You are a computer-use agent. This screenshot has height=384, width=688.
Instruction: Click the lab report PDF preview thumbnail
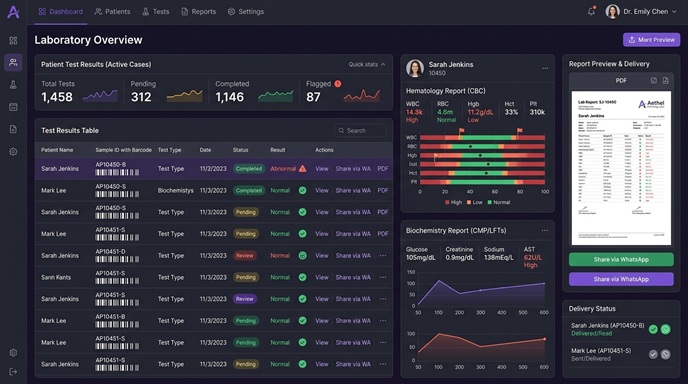(x=621, y=168)
